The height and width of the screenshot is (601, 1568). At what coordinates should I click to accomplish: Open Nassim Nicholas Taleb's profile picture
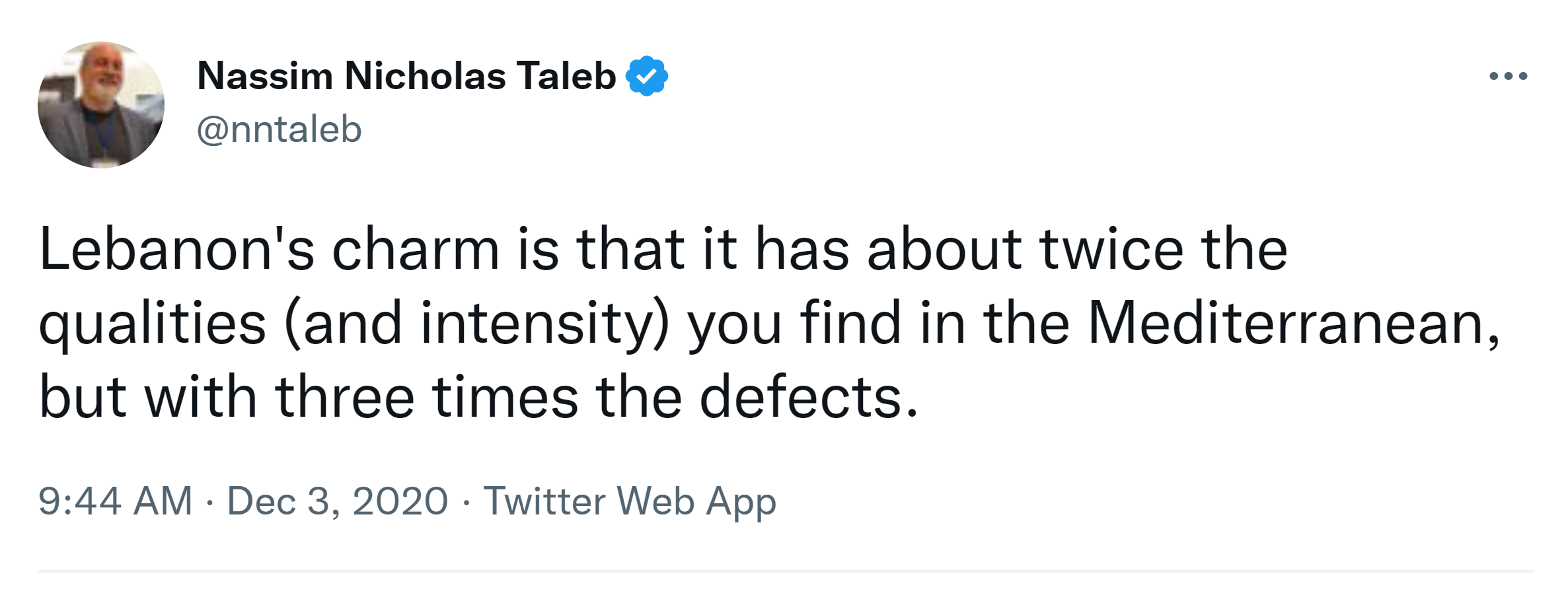(x=101, y=105)
